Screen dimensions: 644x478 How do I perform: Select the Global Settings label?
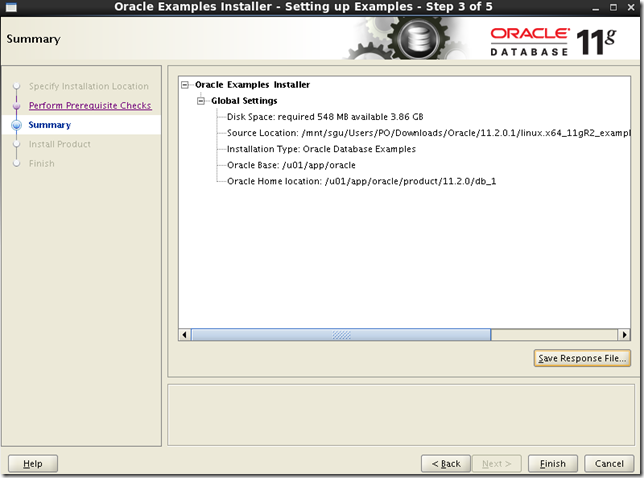click(x=244, y=101)
